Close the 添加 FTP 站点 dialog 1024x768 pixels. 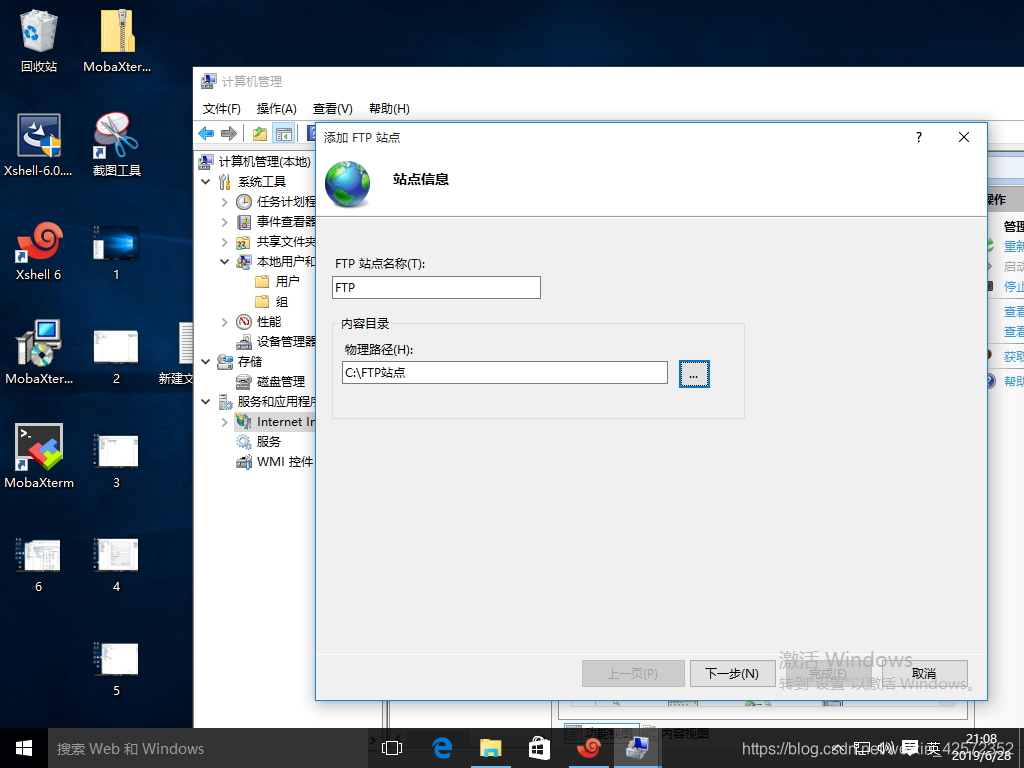pyautogui.click(x=964, y=137)
